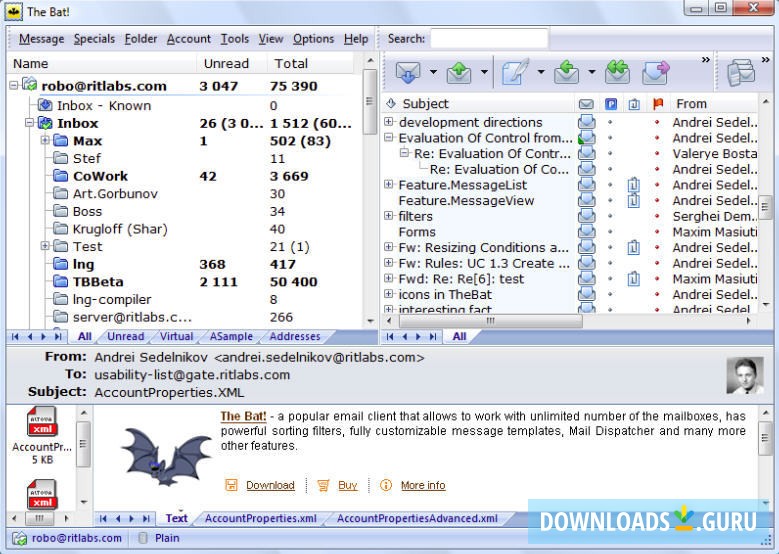This screenshot has width=779, height=554.
Task: Click the Download link in message
Action: point(270,485)
